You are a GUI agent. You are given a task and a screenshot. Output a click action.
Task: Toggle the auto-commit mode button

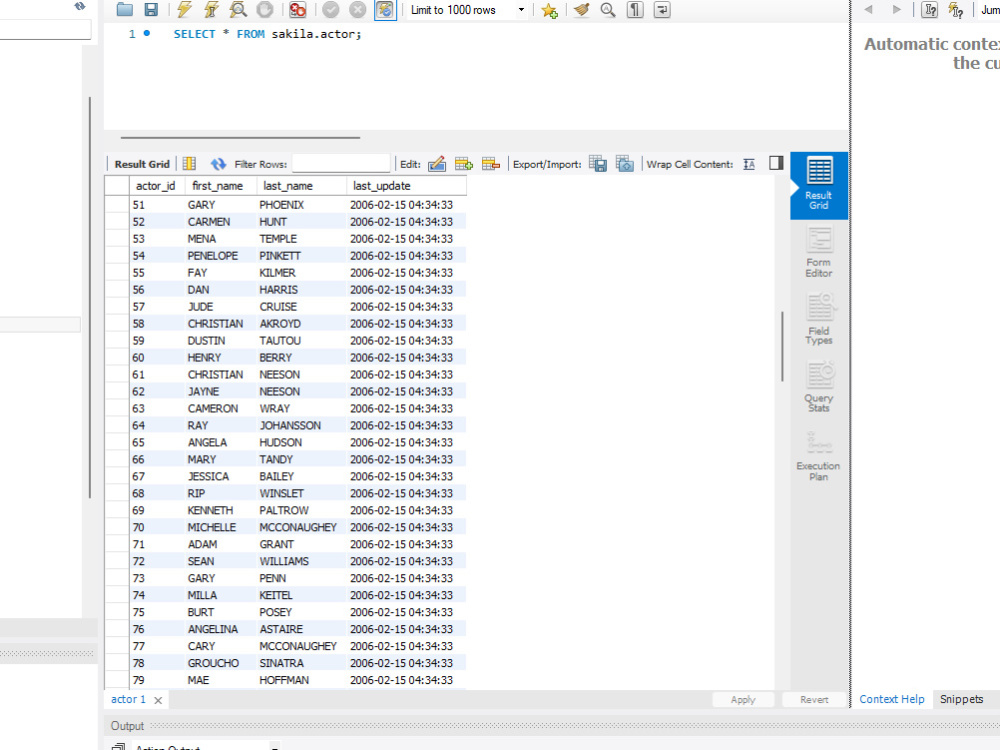[385, 10]
